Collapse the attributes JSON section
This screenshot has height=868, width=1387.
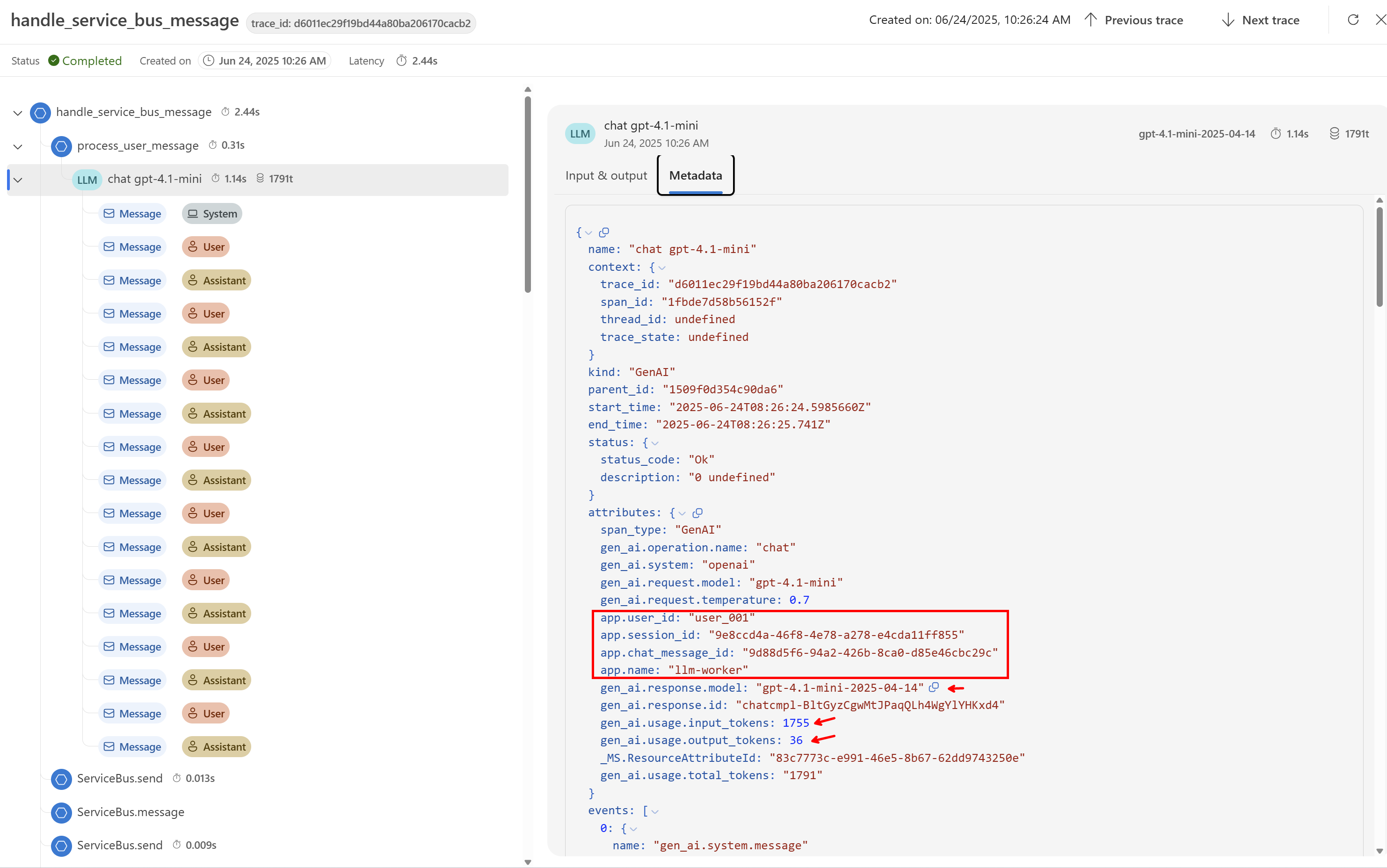coord(682,513)
